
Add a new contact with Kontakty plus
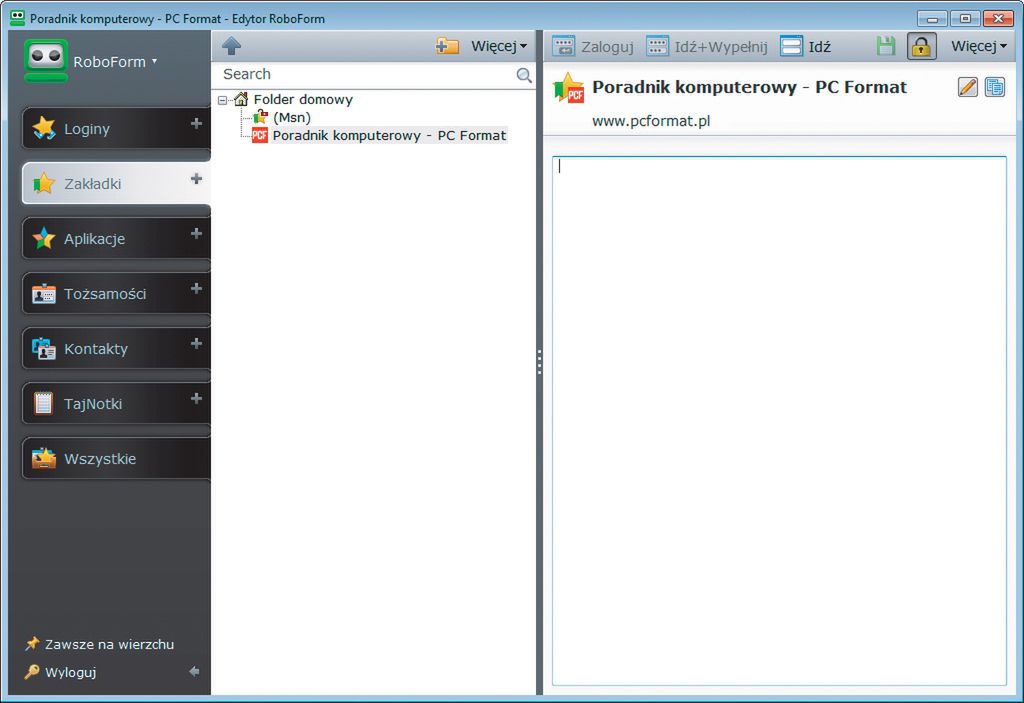(196, 343)
